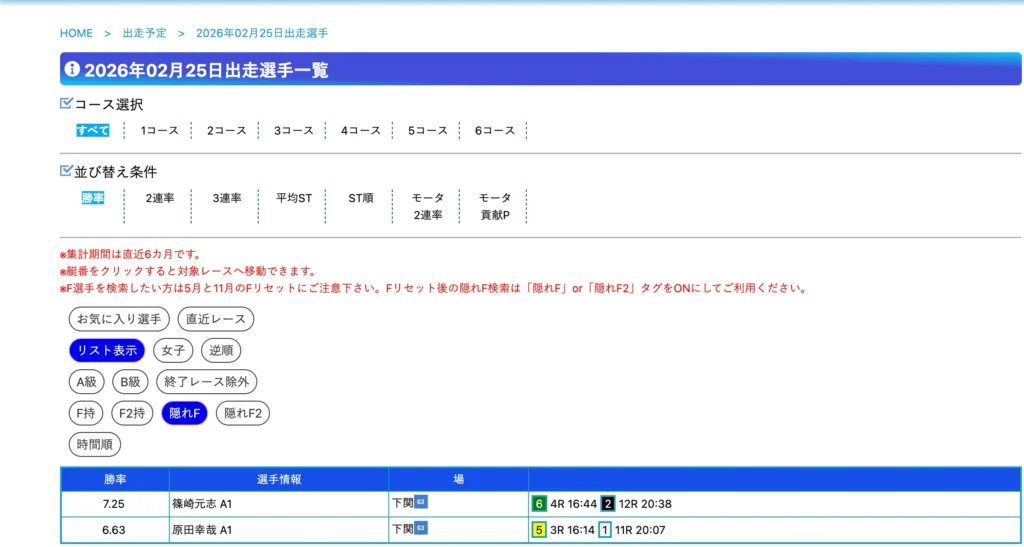Open racer 原田幸哉 A1
This screenshot has width=1024, height=547.
pyautogui.click(x=202, y=530)
